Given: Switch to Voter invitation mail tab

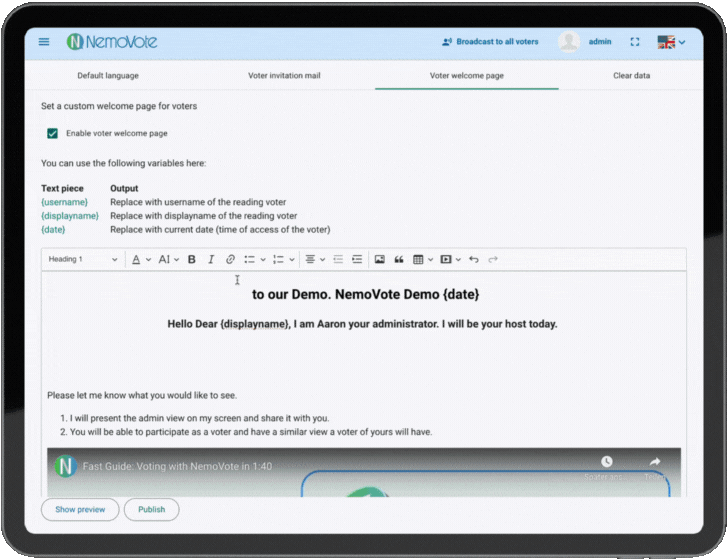Looking at the screenshot, I should point(286,75).
